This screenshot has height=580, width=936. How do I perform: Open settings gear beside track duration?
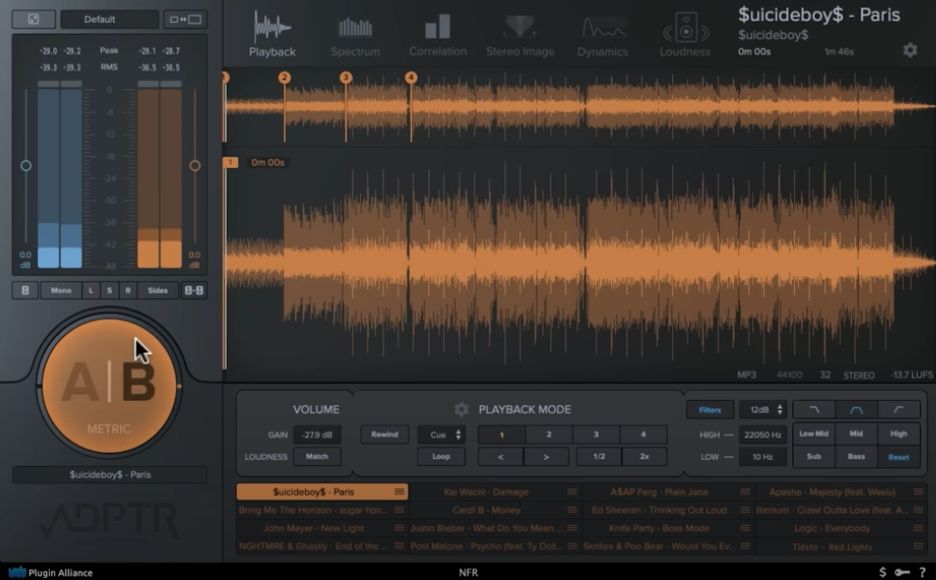coord(910,50)
